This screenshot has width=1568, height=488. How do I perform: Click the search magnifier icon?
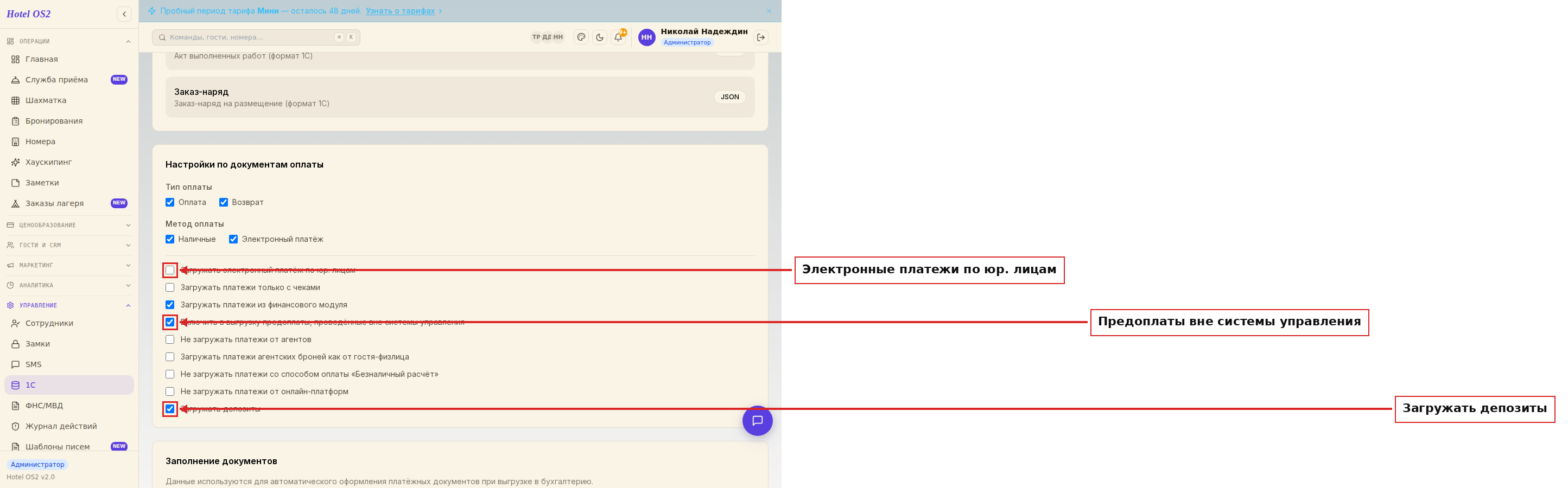click(x=162, y=37)
